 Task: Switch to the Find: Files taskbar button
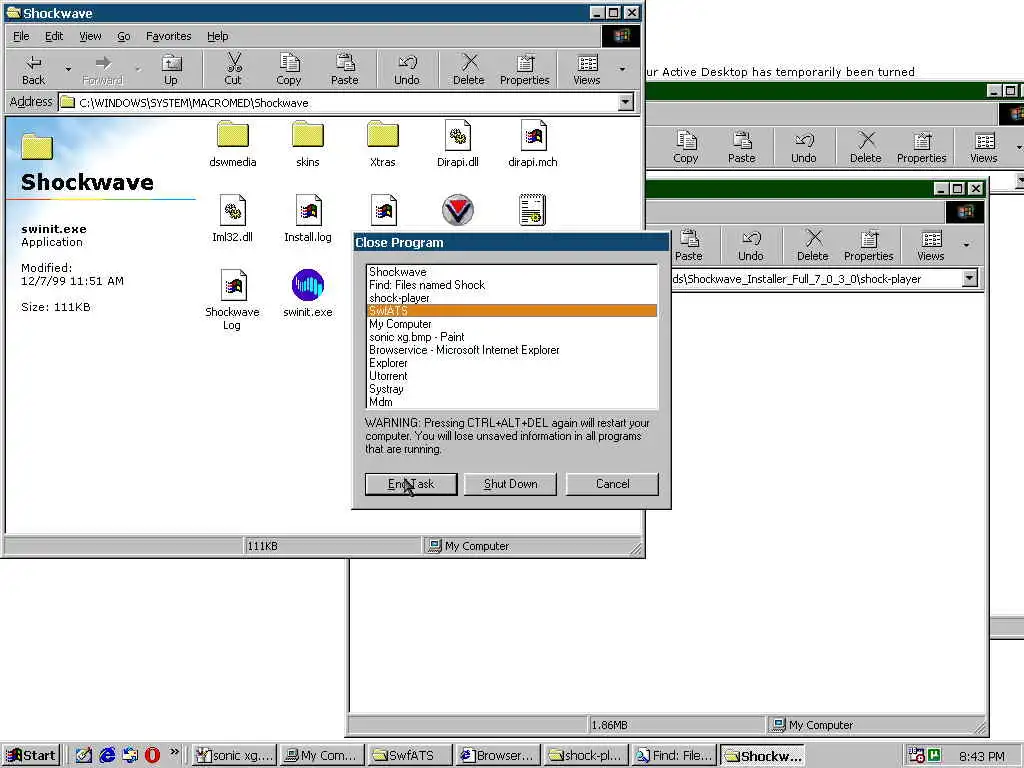pyautogui.click(x=675, y=756)
